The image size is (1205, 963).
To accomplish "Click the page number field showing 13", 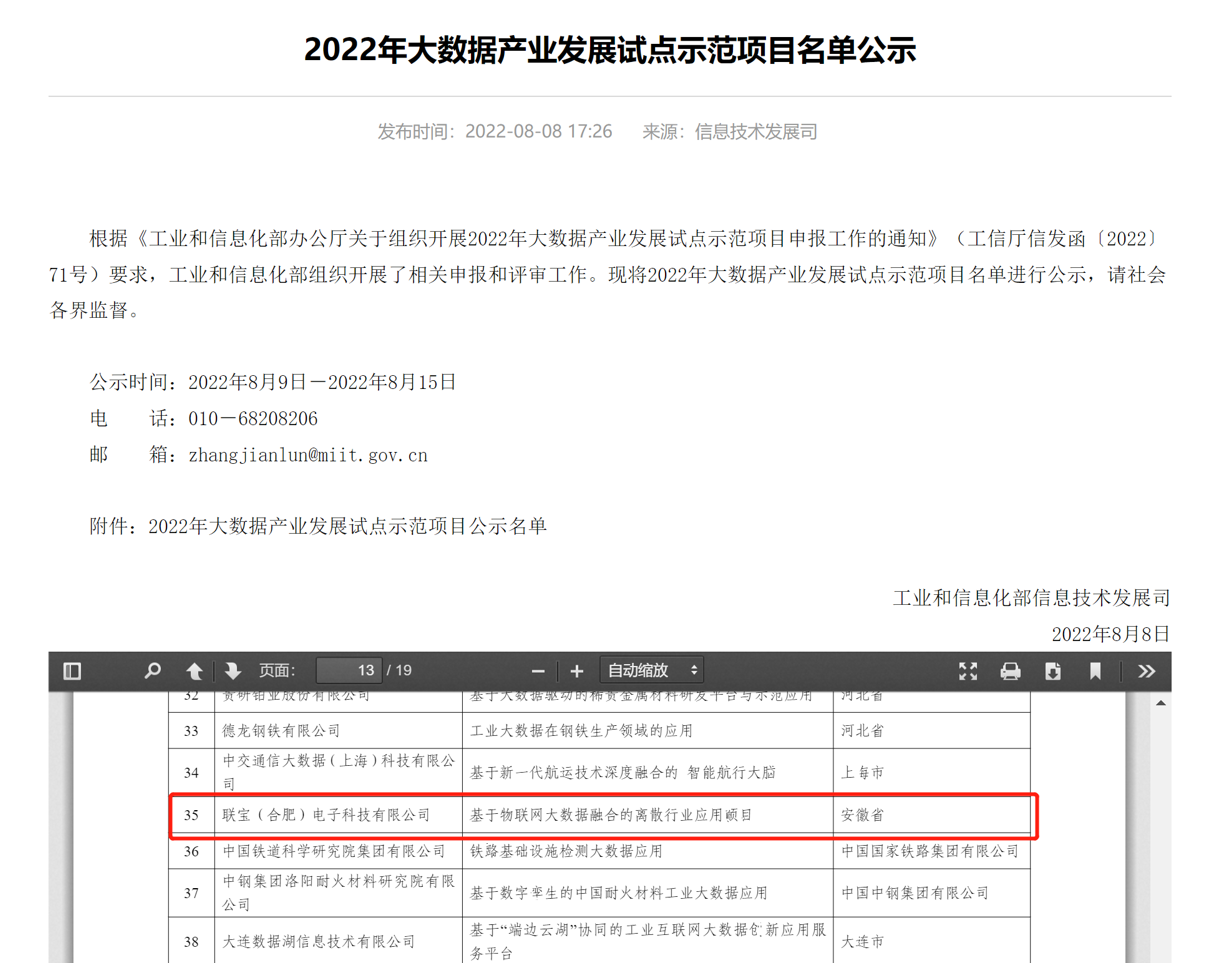I will (348, 670).
